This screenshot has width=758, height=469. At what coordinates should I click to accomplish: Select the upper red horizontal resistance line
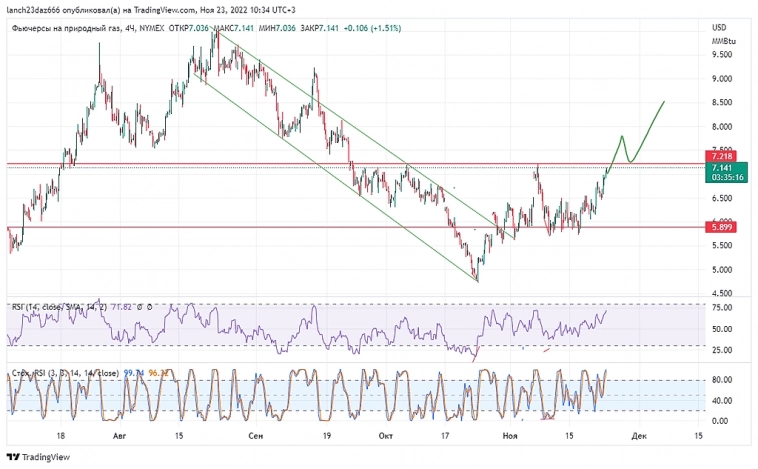tap(300, 163)
